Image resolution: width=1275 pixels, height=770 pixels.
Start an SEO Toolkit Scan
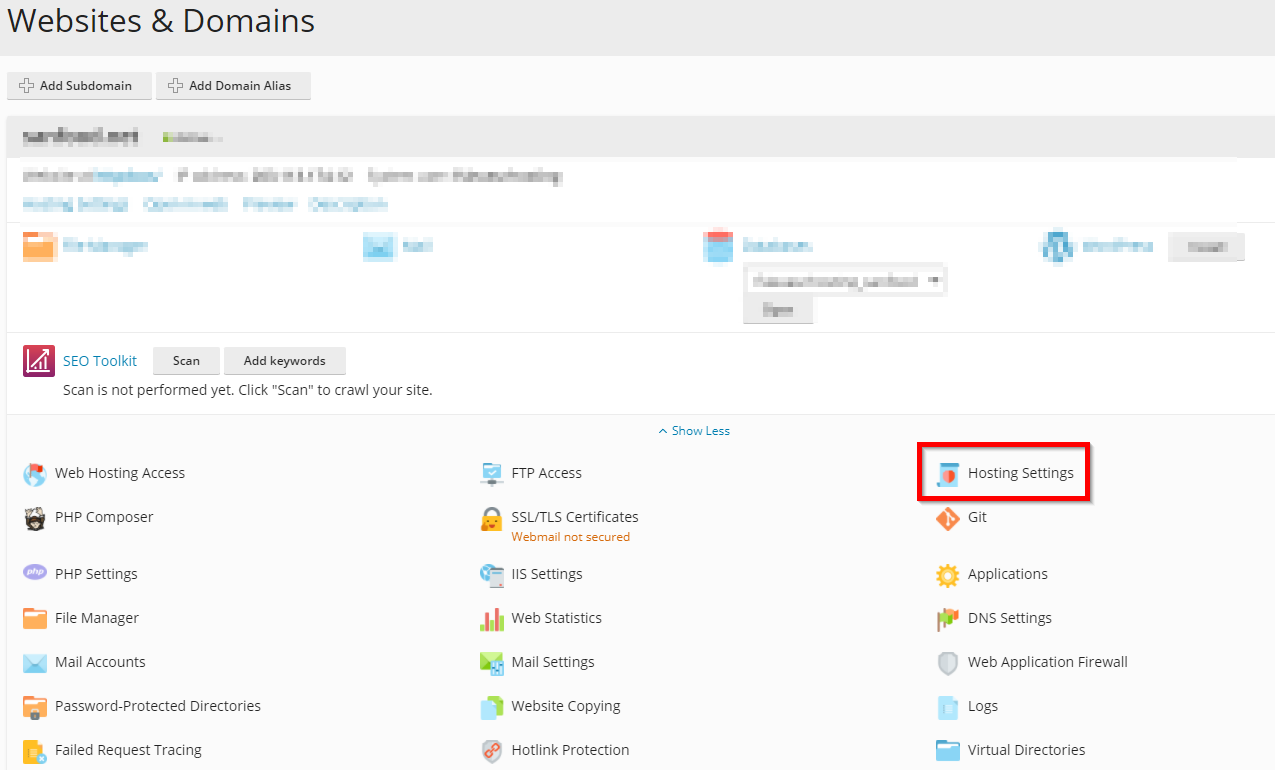pos(186,360)
